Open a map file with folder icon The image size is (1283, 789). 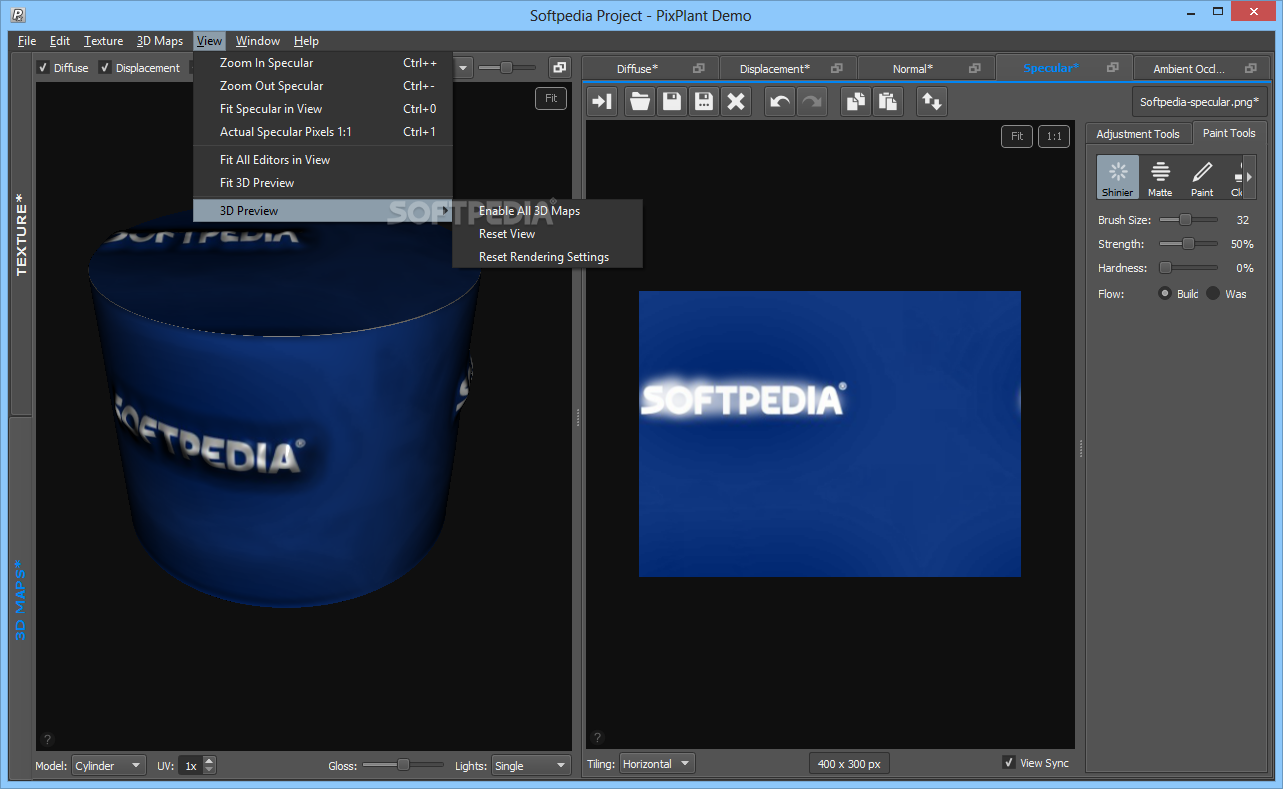coord(640,101)
